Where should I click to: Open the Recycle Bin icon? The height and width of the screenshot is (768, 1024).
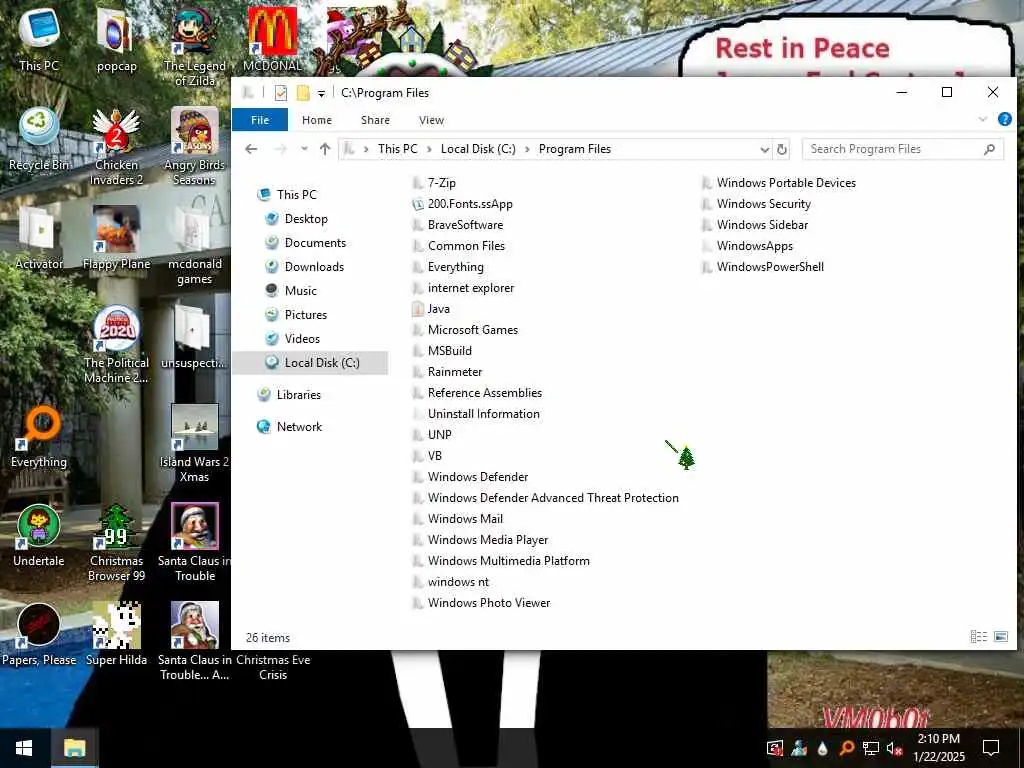pyautogui.click(x=39, y=138)
